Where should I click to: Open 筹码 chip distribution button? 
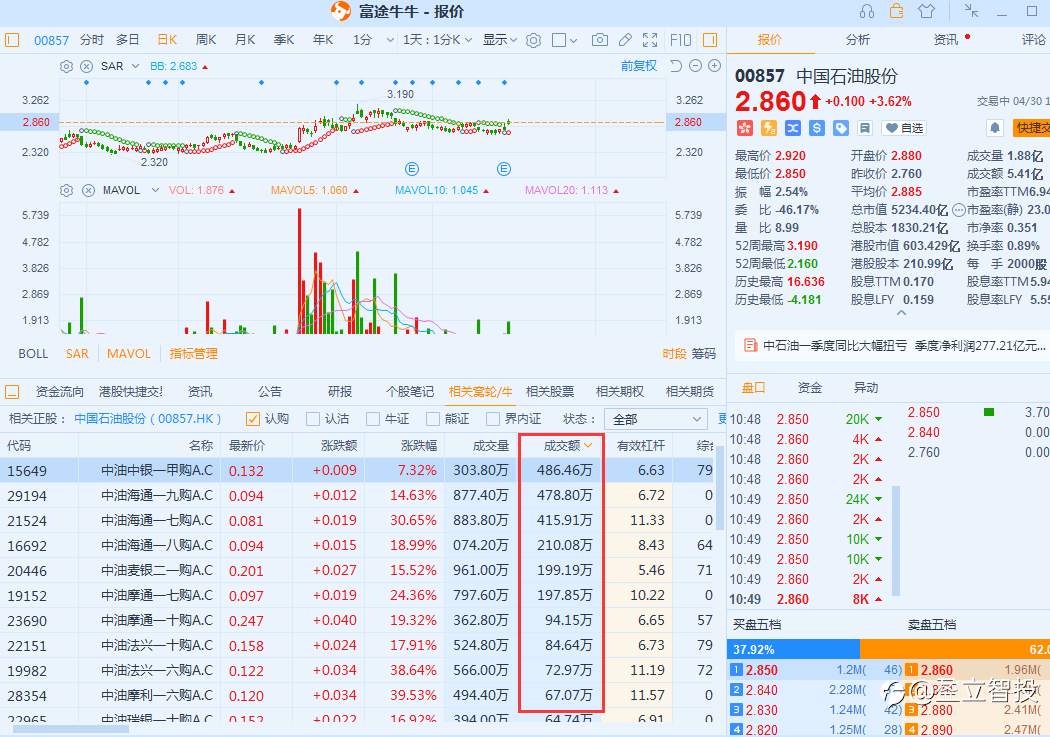click(704, 353)
